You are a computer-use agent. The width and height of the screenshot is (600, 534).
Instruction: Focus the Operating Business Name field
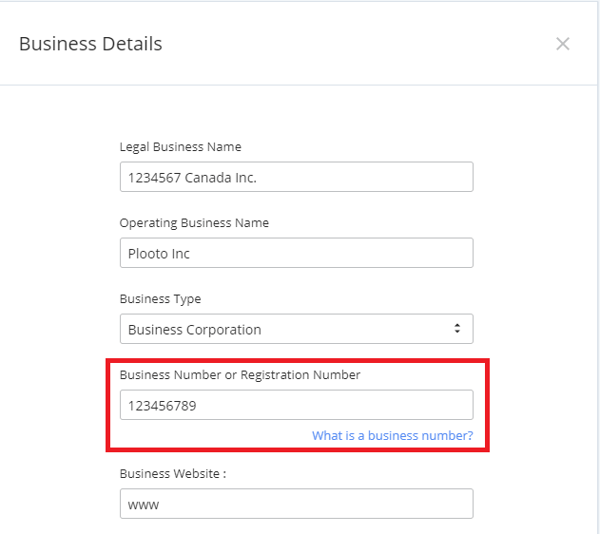tap(297, 253)
